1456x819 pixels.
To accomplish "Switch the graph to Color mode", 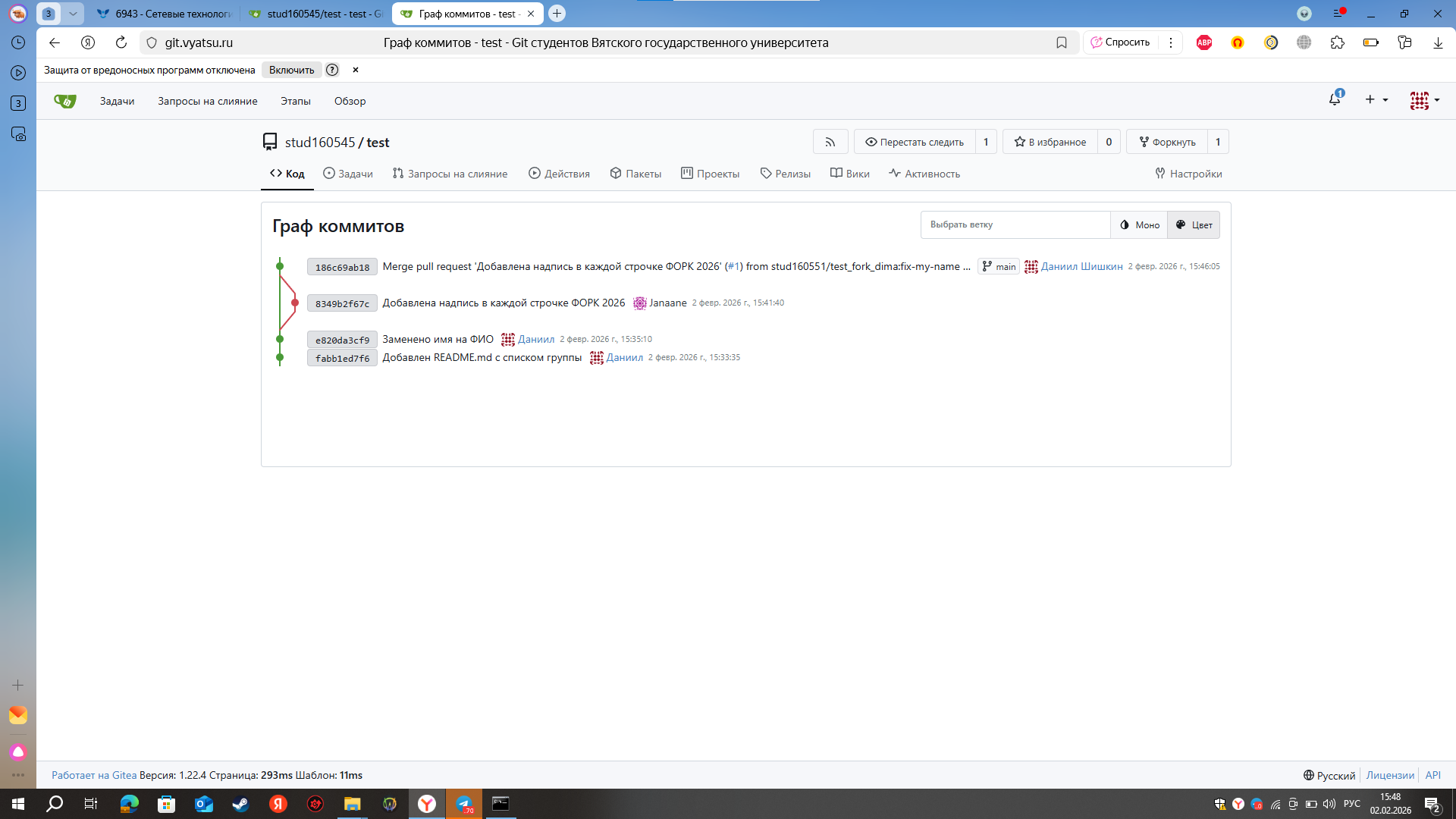I will click(x=1194, y=224).
